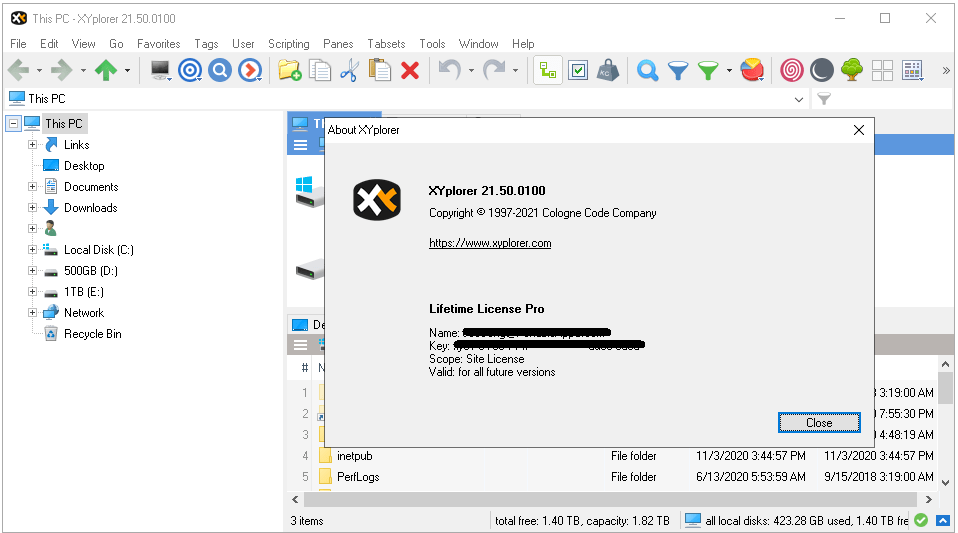Click the KG weight Folder Sizes icon
958x533 pixels.
pyautogui.click(x=608, y=71)
